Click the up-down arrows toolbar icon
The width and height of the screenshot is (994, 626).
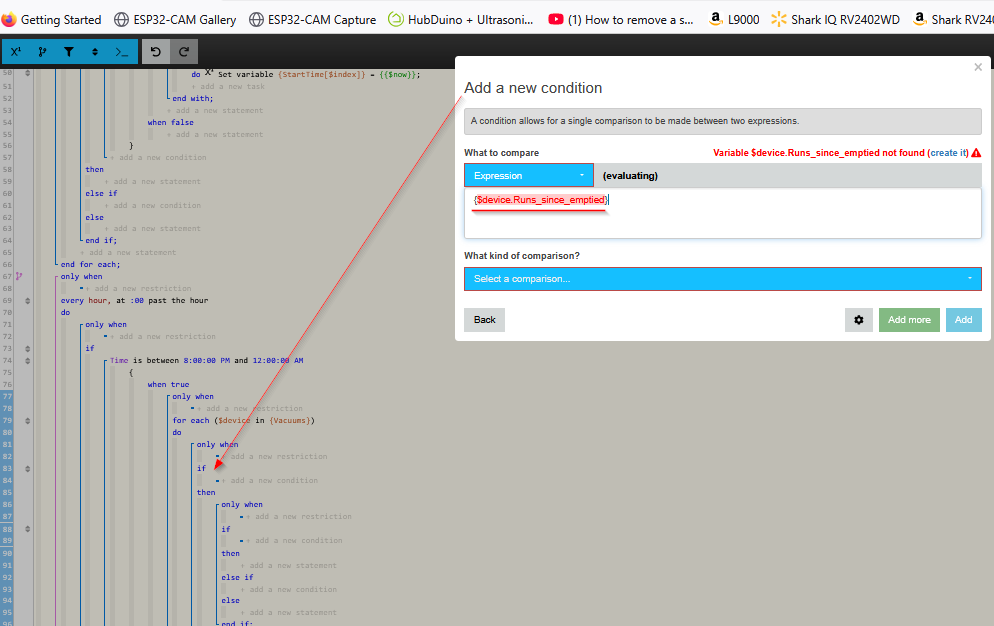pyautogui.click(x=95, y=51)
